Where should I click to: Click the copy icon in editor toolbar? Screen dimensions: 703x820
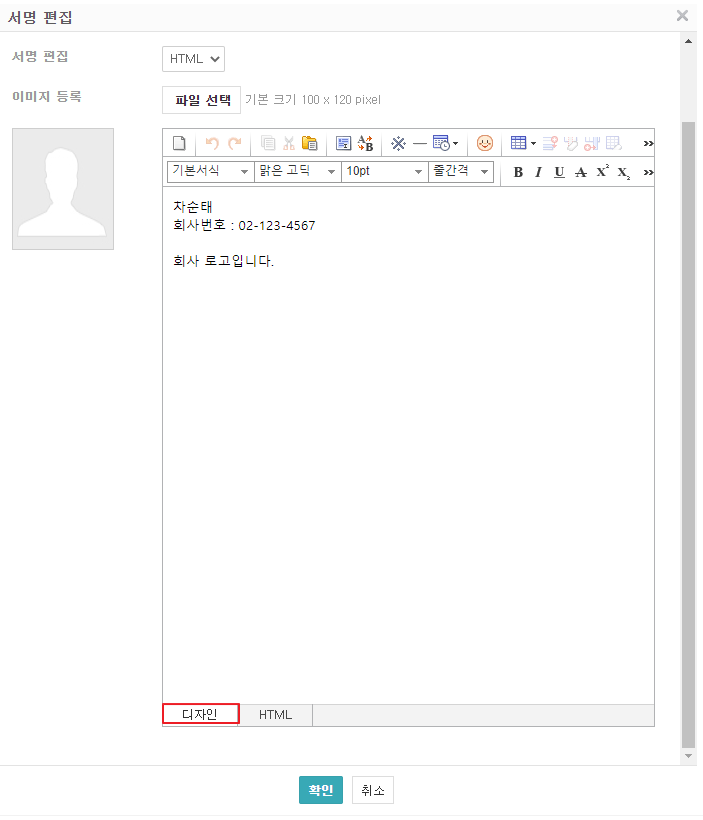click(268, 143)
